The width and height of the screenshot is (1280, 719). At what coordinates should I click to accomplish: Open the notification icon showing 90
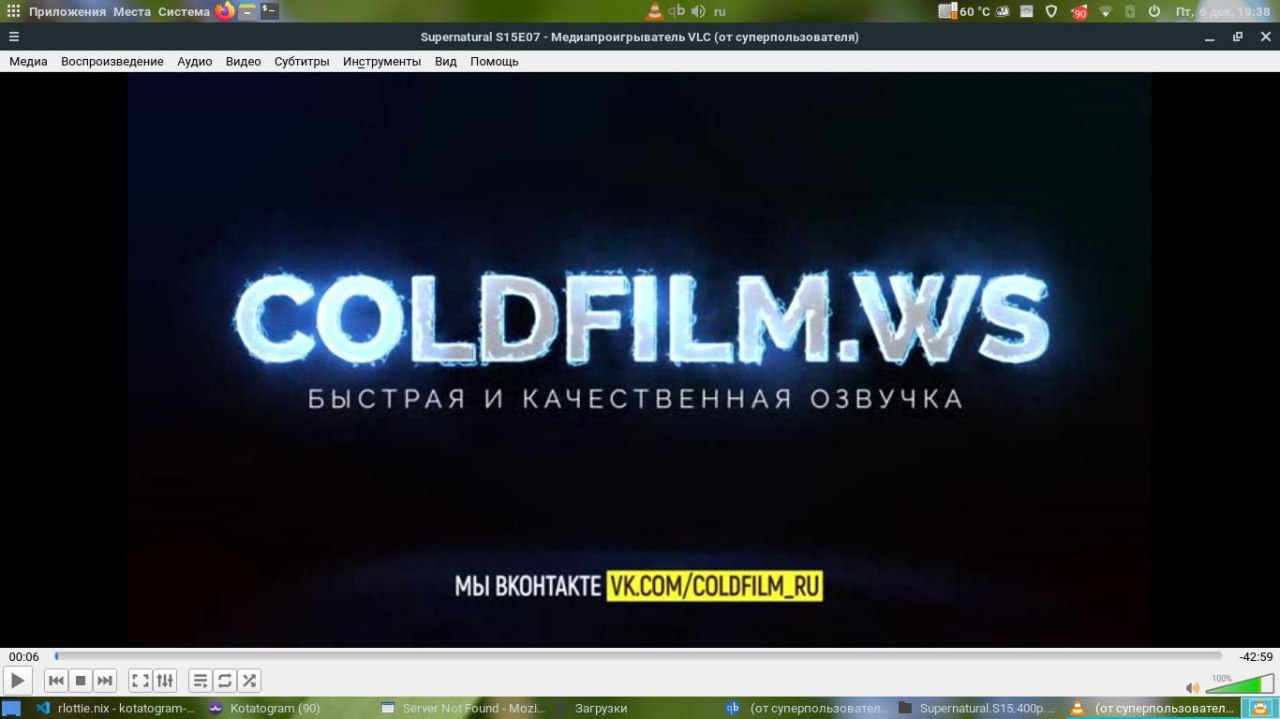tap(1079, 12)
